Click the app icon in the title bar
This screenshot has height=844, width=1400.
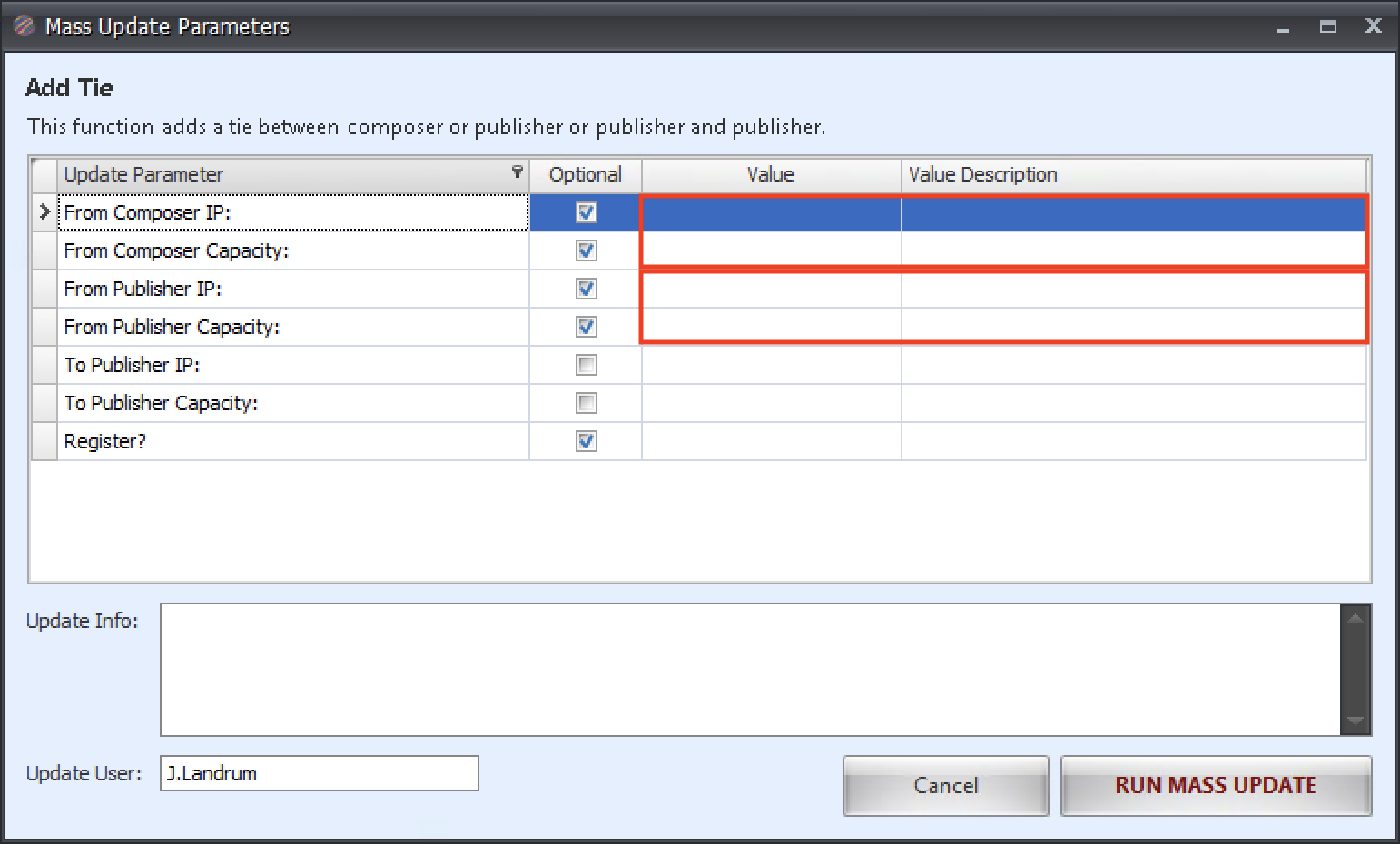tap(24, 26)
